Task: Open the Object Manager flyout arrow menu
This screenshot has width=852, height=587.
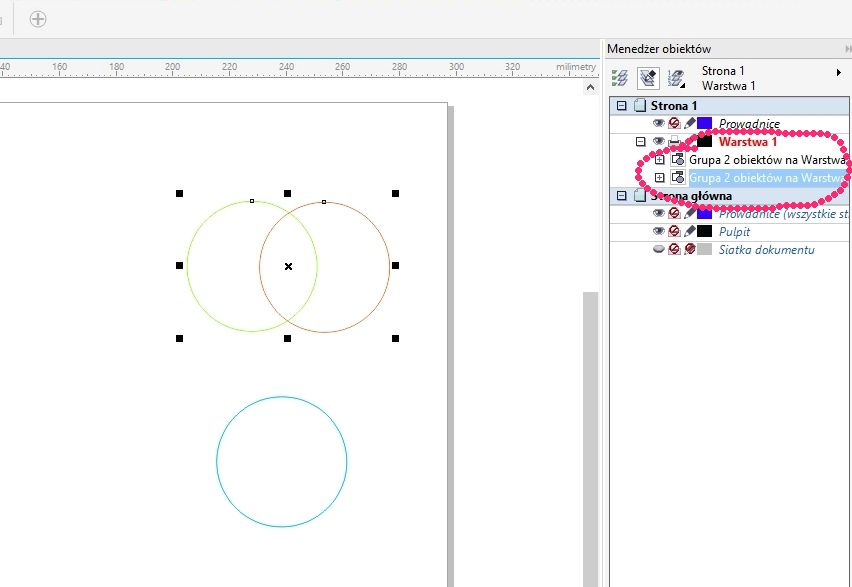Action: [x=838, y=72]
